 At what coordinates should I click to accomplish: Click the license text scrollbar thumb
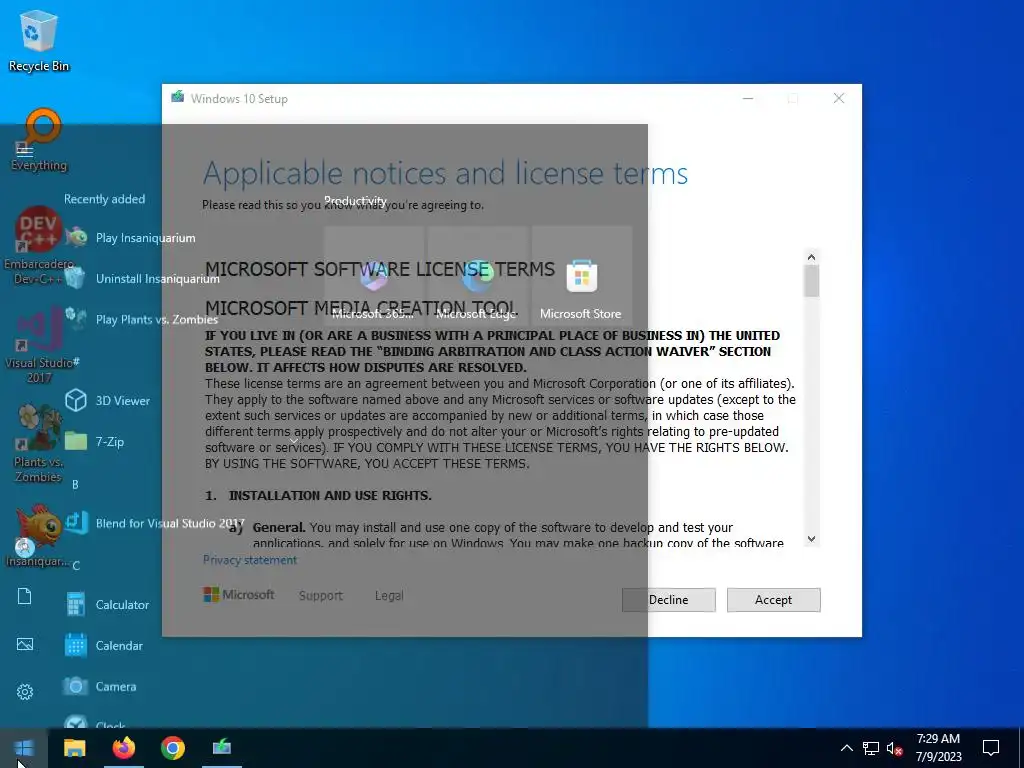811,281
